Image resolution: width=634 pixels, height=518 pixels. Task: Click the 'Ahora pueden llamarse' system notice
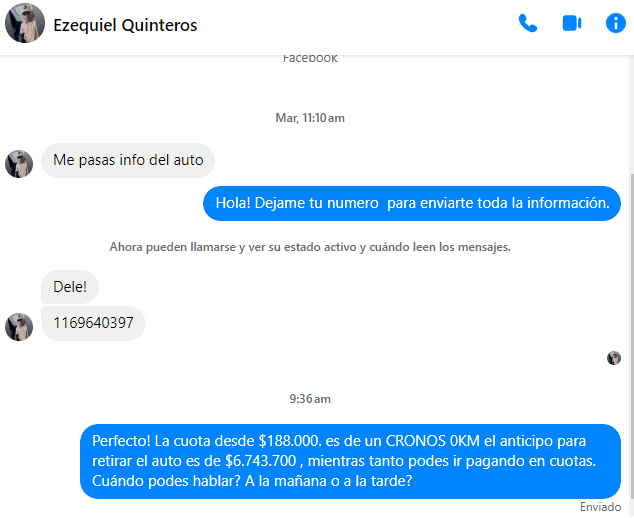click(x=310, y=247)
